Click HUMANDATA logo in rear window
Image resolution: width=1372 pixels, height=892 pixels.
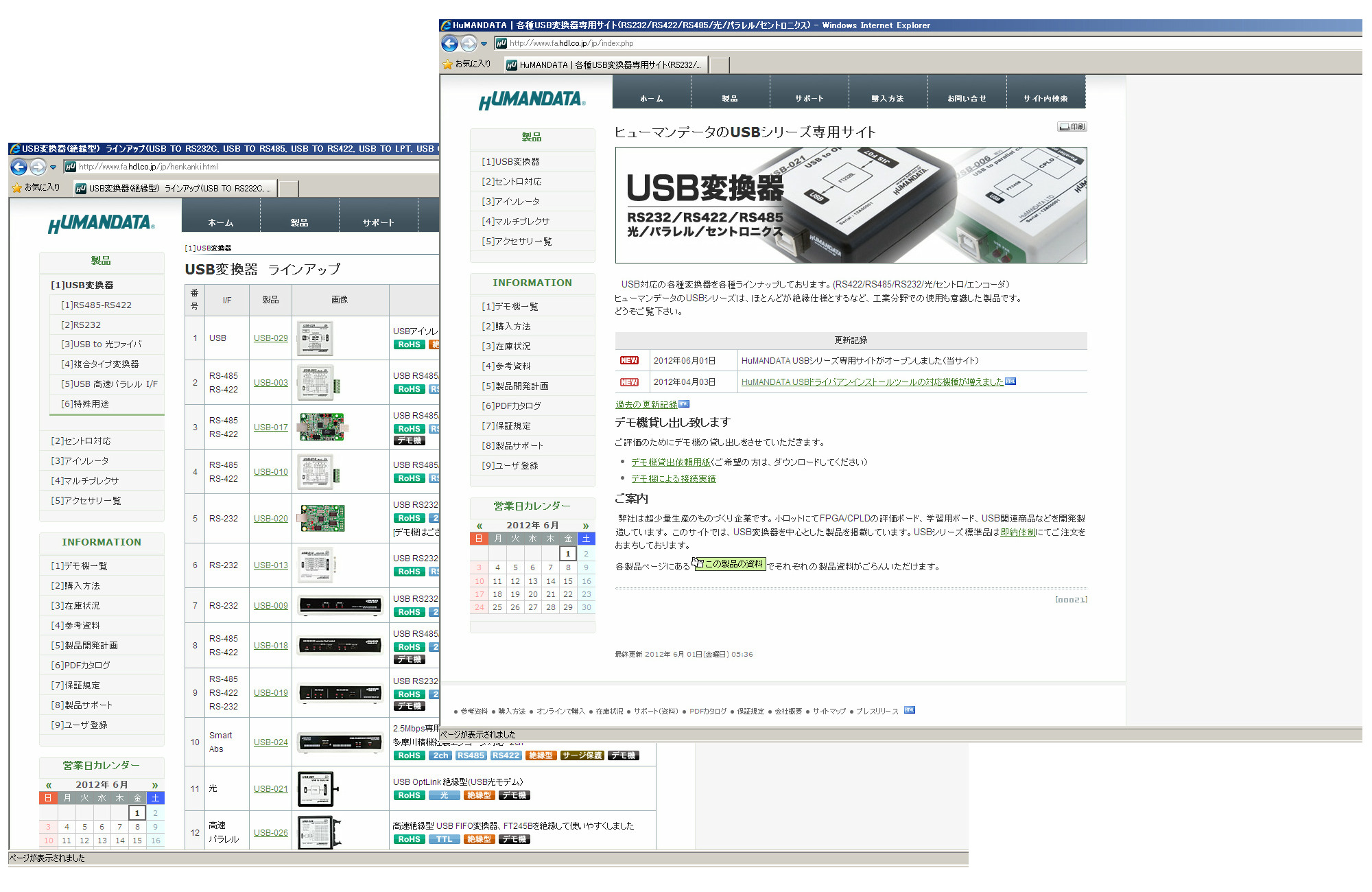pyautogui.click(x=101, y=224)
